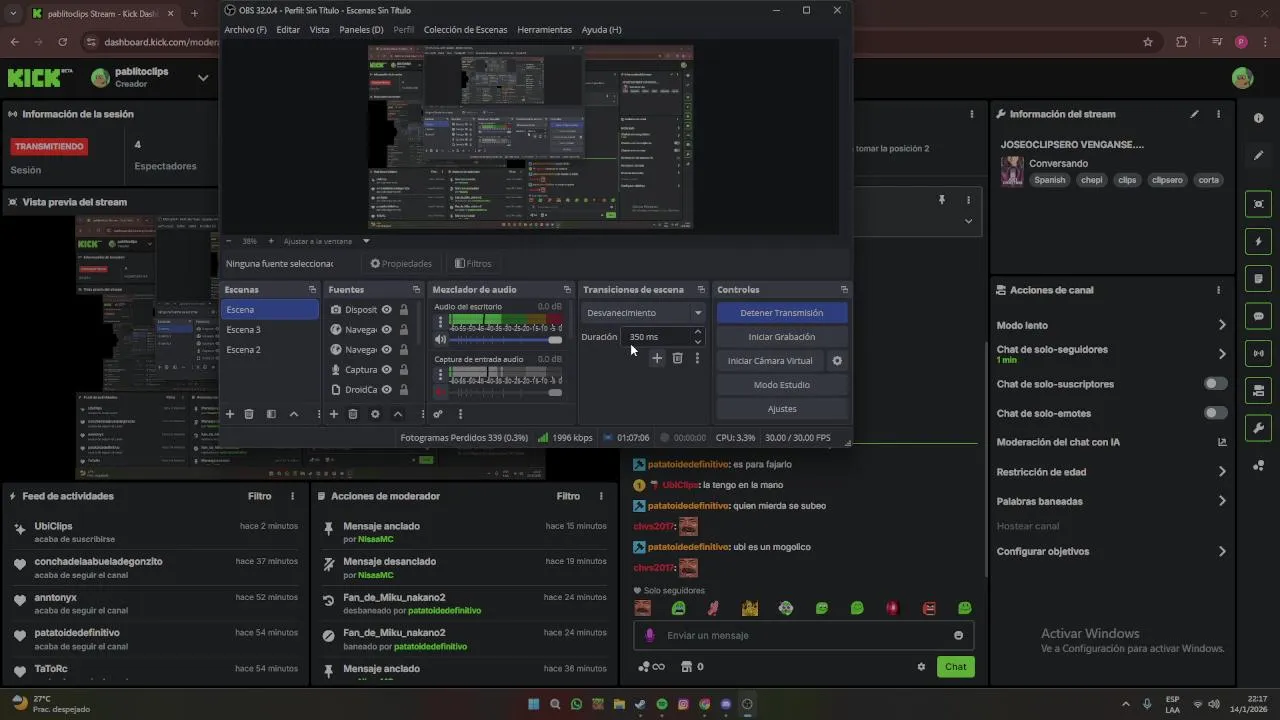Open Herramientas menu in OBS
1280x720 pixels.
[x=544, y=30]
